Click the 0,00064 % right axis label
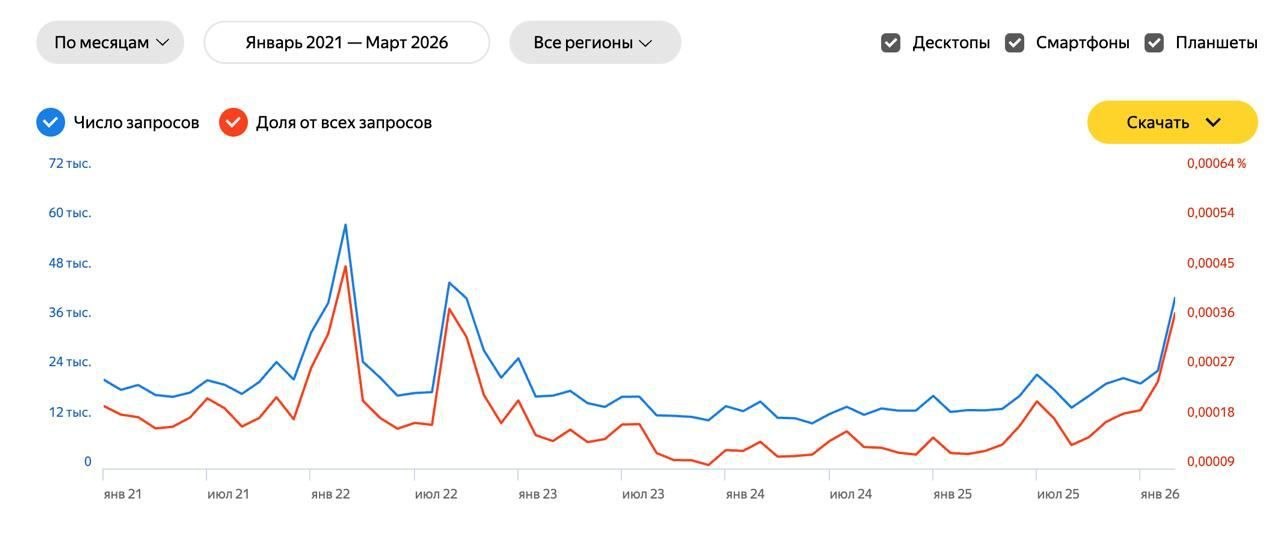Image resolution: width=1280 pixels, height=533 pixels. 1216,163
